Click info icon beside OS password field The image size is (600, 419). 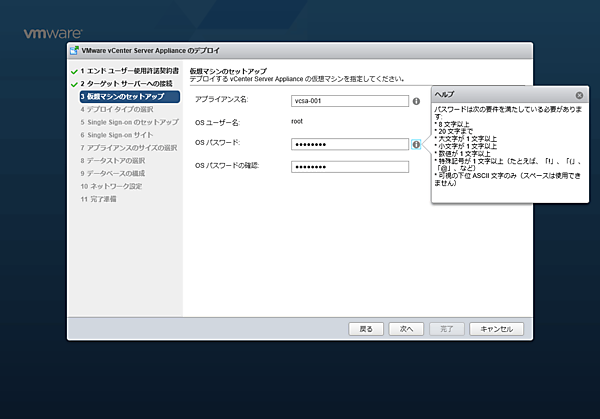point(416,144)
